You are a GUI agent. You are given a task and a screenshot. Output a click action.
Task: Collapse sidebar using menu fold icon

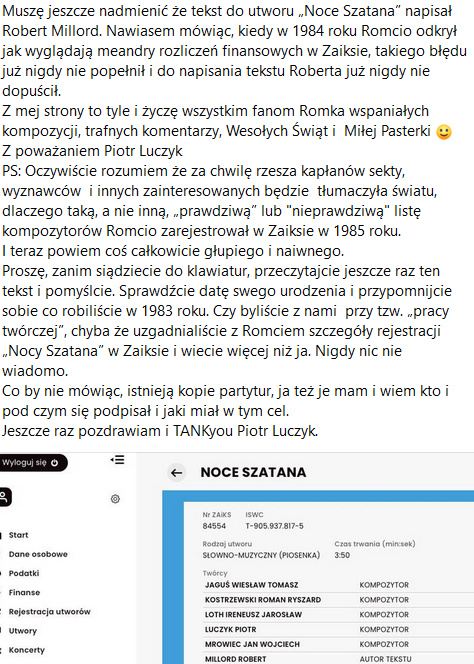[x=117, y=460]
